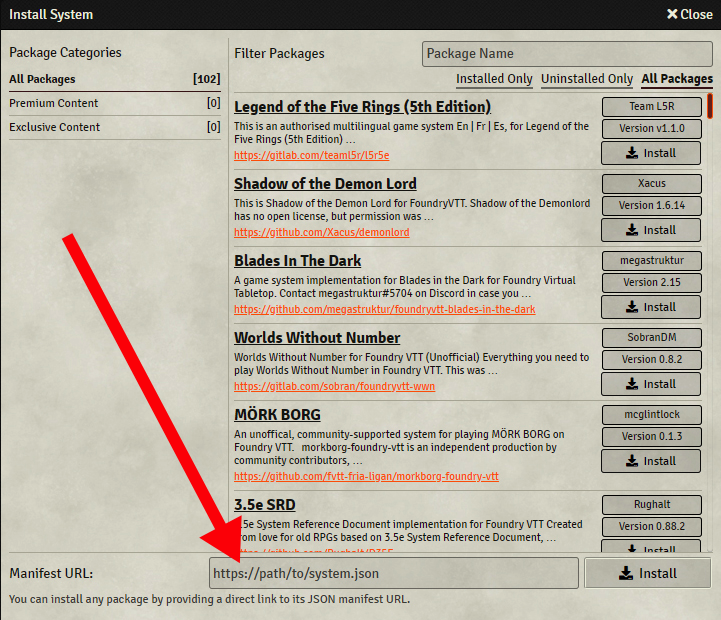Click Version 0.8.2 tag
This screenshot has width=721, height=620.
click(x=652, y=360)
